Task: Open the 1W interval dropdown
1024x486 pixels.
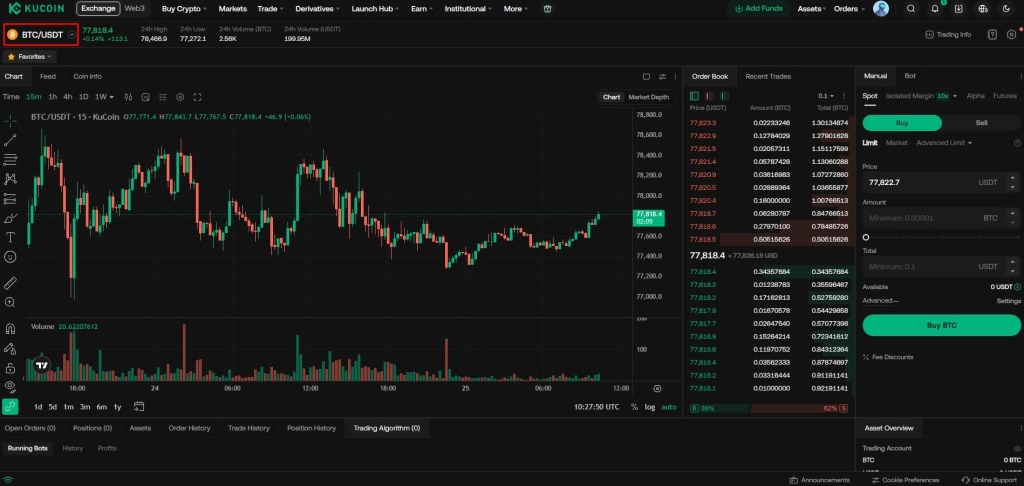Action: [104, 97]
